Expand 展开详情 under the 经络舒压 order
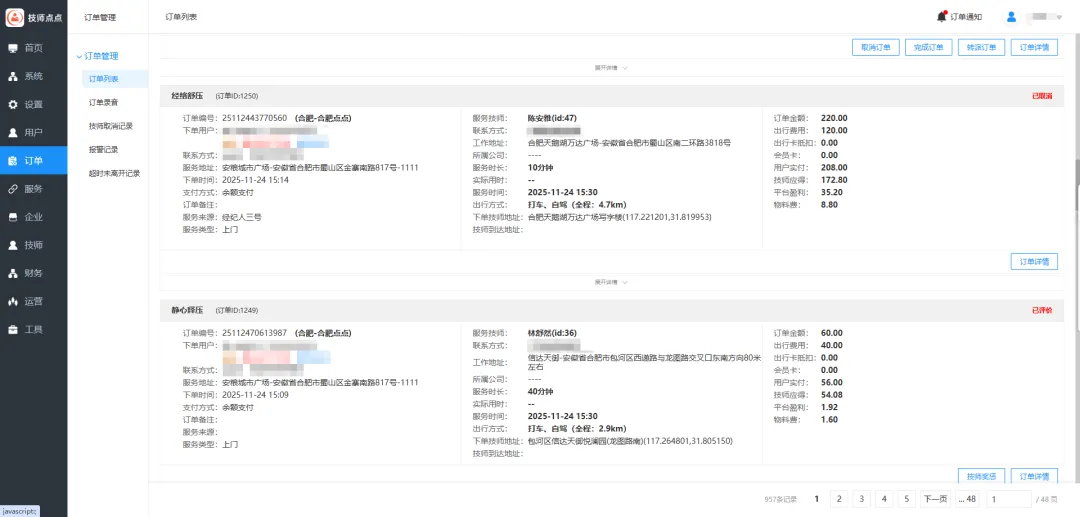Image resolution: width=1080 pixels, height=517 pixels. click(611, 282)
